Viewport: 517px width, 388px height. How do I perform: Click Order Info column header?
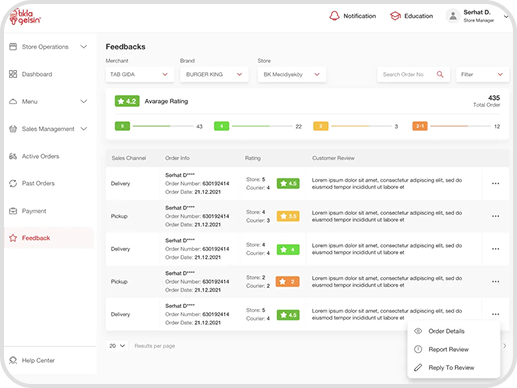(x=177, y=158)
